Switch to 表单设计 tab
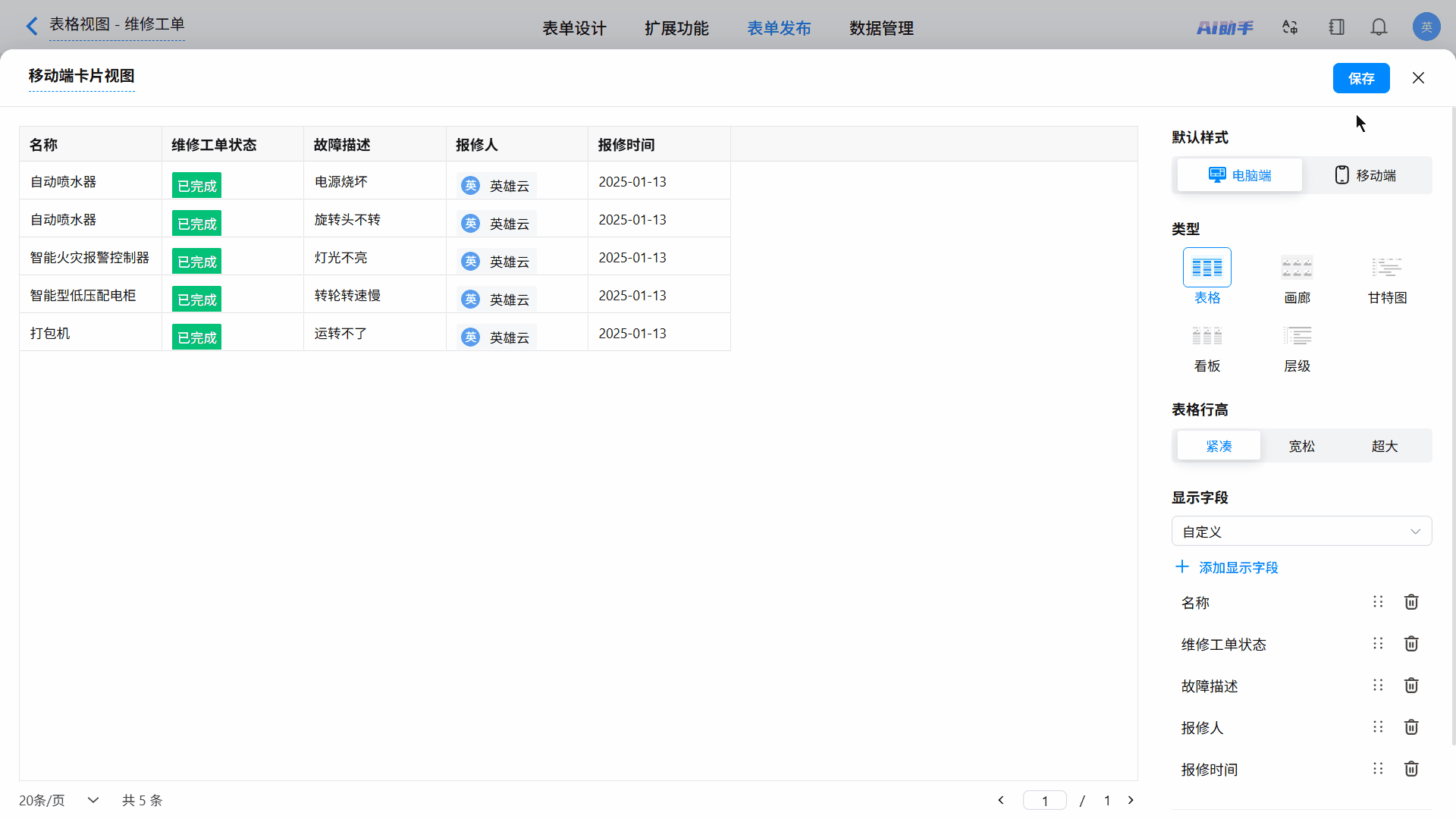This screenshot has width=1456, height=819. [x=574, y=28]
